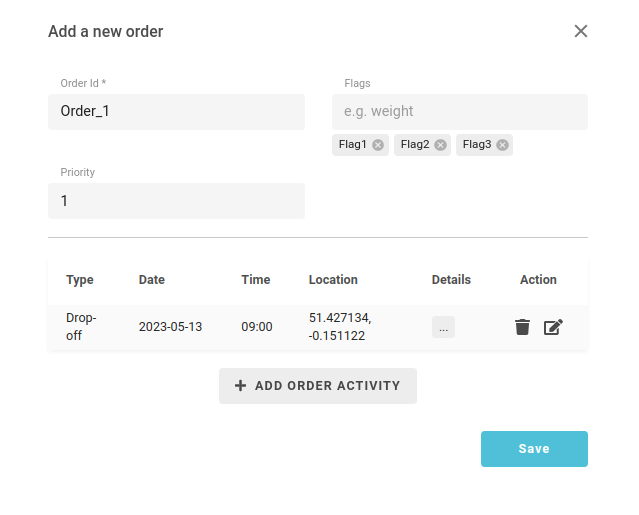Delete the Drop-off activity with trash icon
This screenshot has width=639, height=515.
[x=522, y=327]
